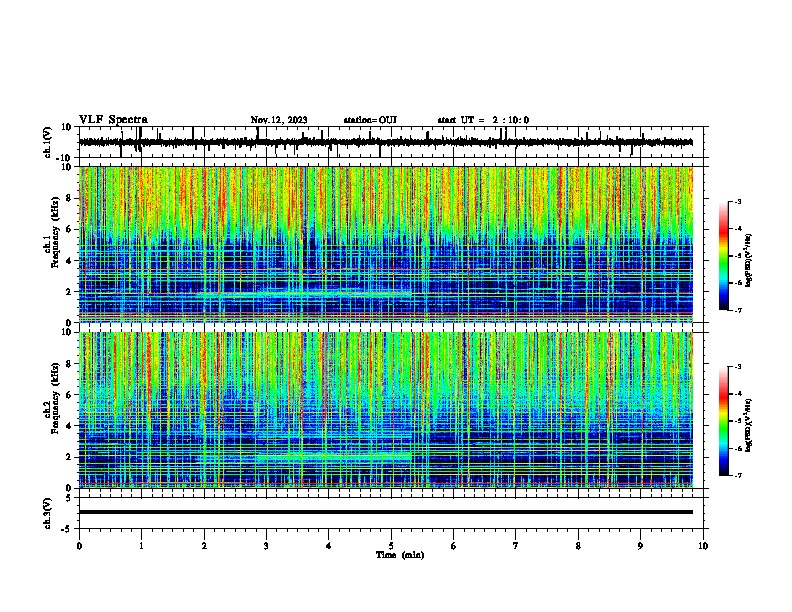The image size is (792, 612).
Task: Click time axis tick label 5
Action: 391,546
